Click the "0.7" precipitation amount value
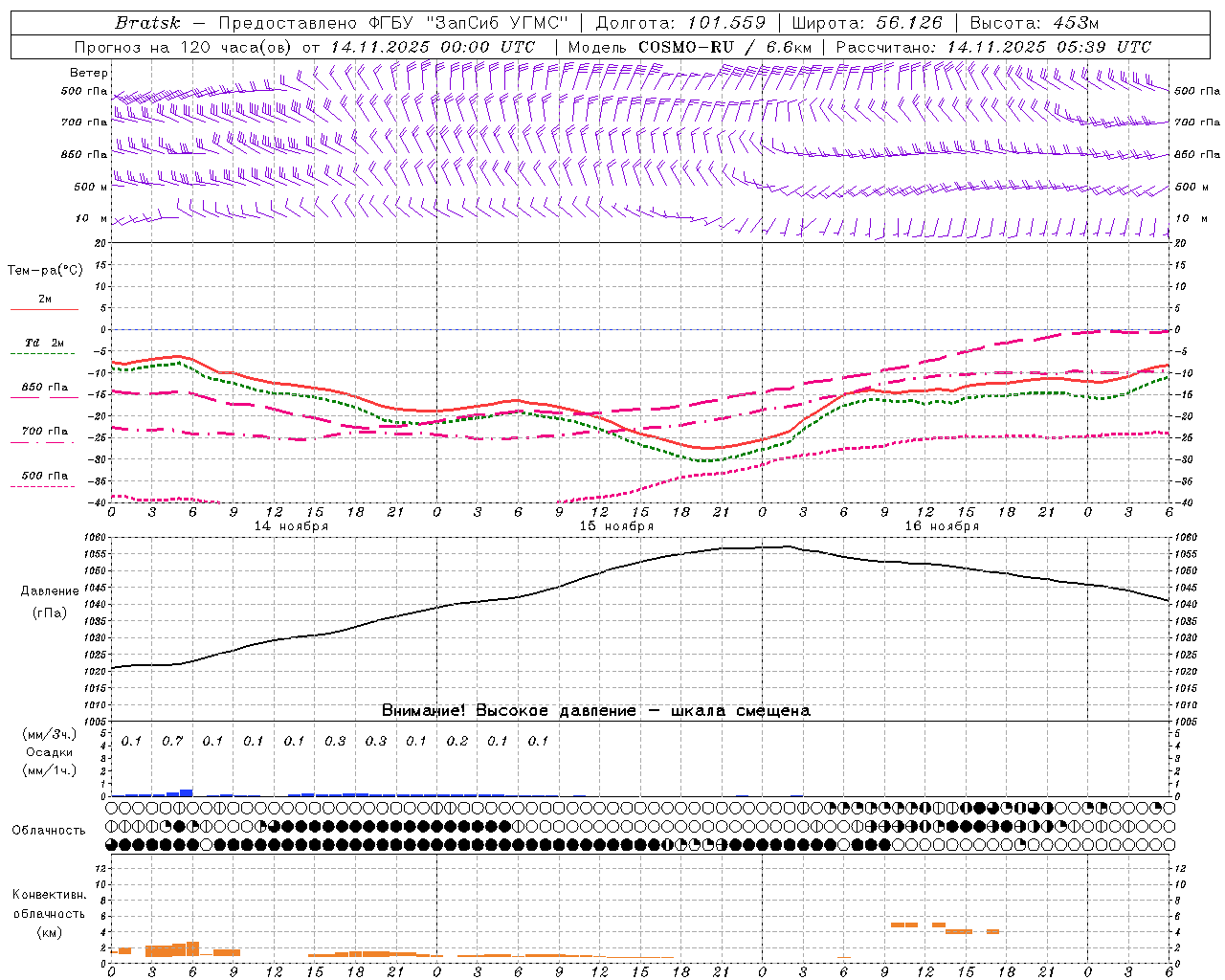Screen dimensions: 1225x980 [172, 742]
